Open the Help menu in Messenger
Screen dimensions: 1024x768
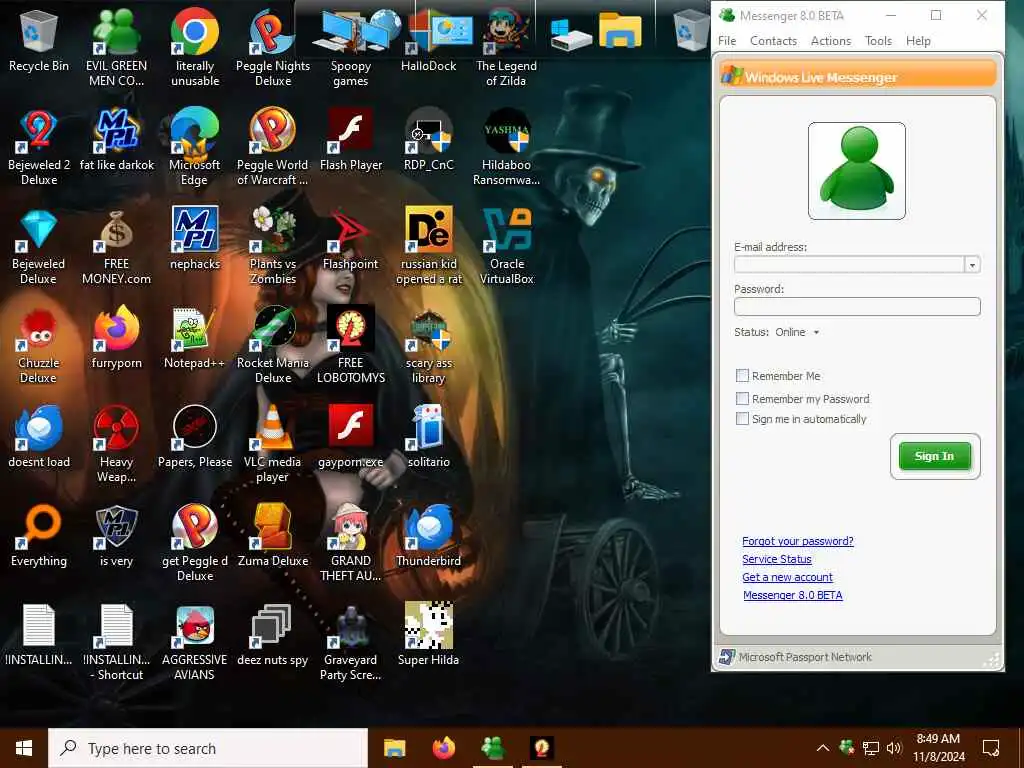[x=918, y=40]
